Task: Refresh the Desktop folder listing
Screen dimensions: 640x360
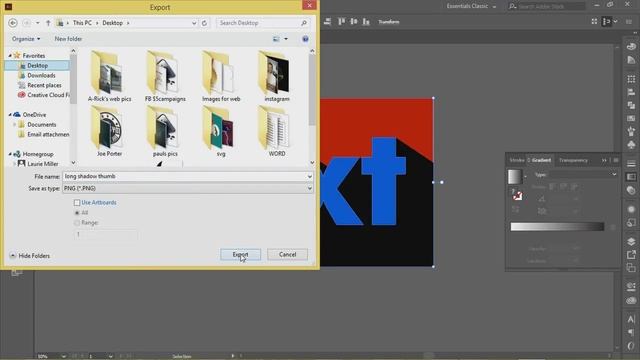Action: click(204, 23)
